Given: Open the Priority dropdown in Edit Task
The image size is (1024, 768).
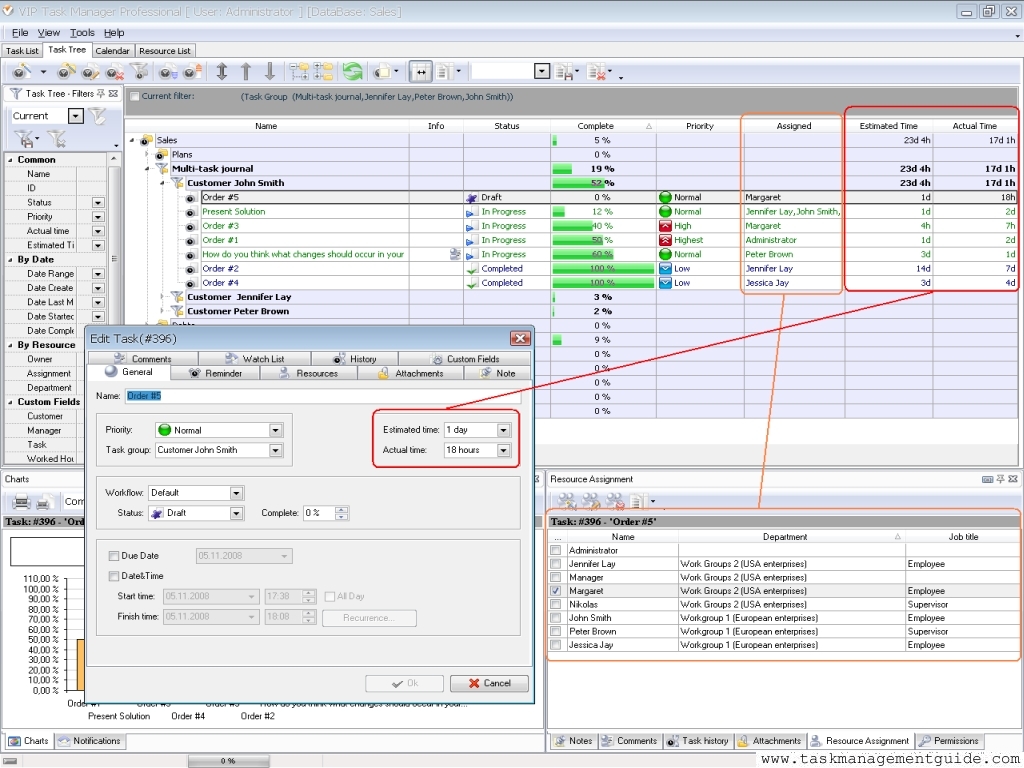Looking at the screenshot, I should tap(276, 430).
